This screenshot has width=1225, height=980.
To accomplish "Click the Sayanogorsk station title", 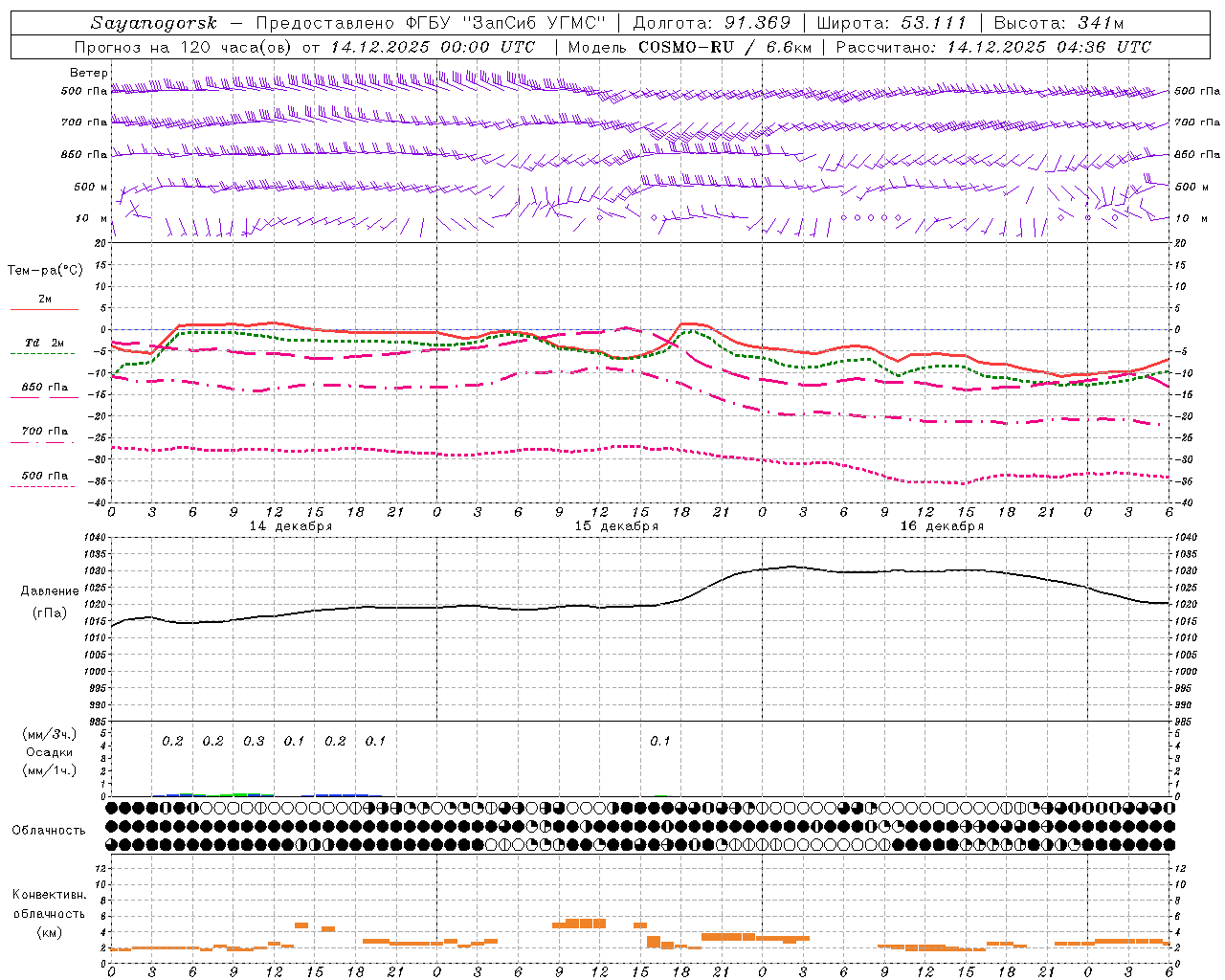I will click(154, 23).
